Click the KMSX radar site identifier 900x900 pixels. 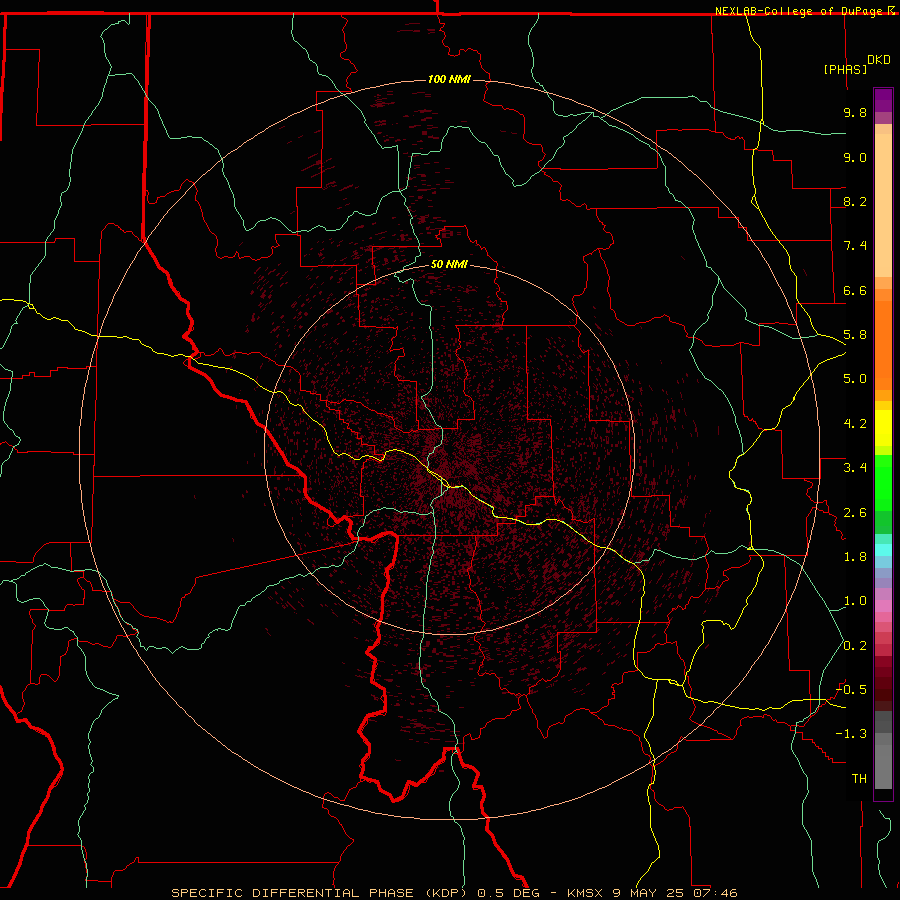click(587, 893)
